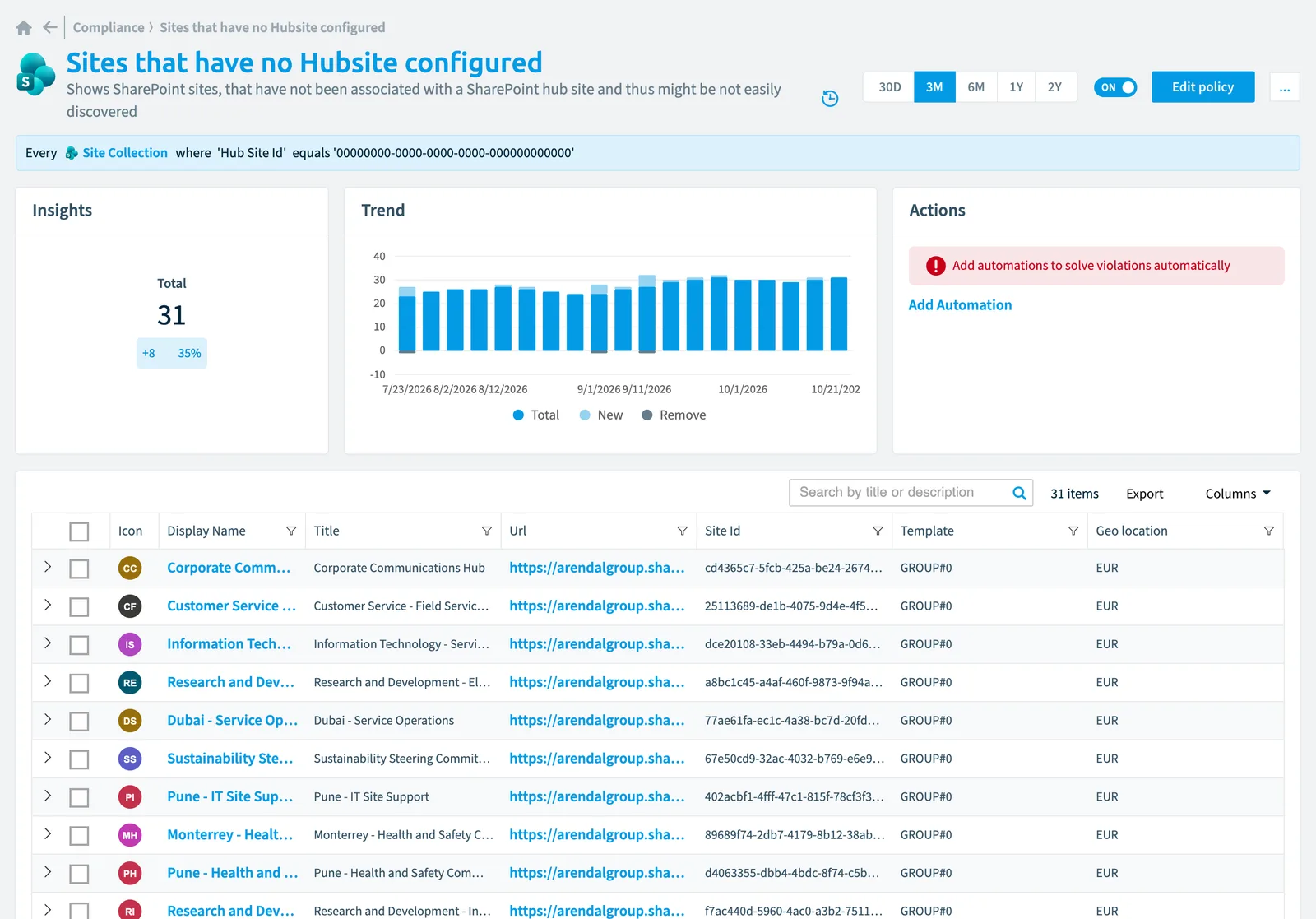Image resolution: width=1316 pixels, height=919 pixels.
Task: Open filter icon on Geo location column
Action: pyautogui.click(x=1269, y=531)
